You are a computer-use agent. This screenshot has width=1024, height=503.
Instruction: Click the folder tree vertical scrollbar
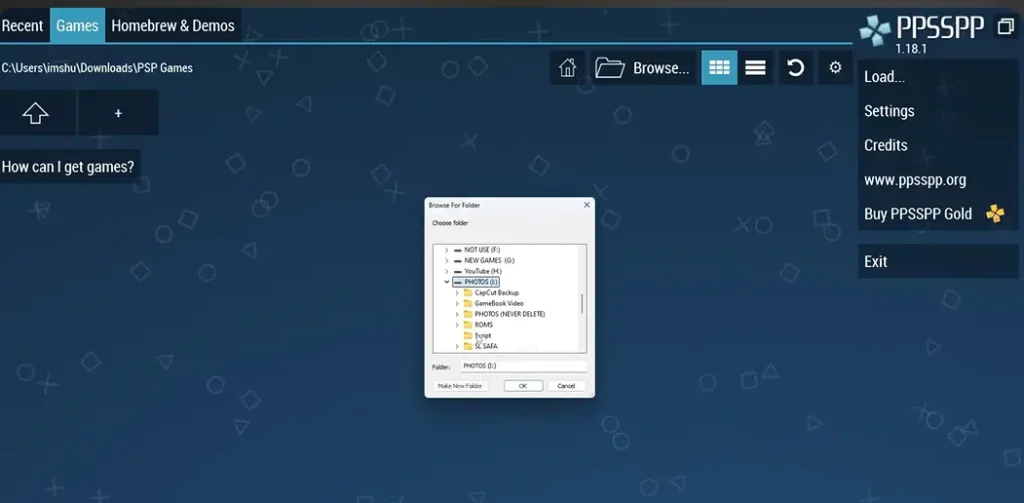pyautogui.click(x=582, y=303)
